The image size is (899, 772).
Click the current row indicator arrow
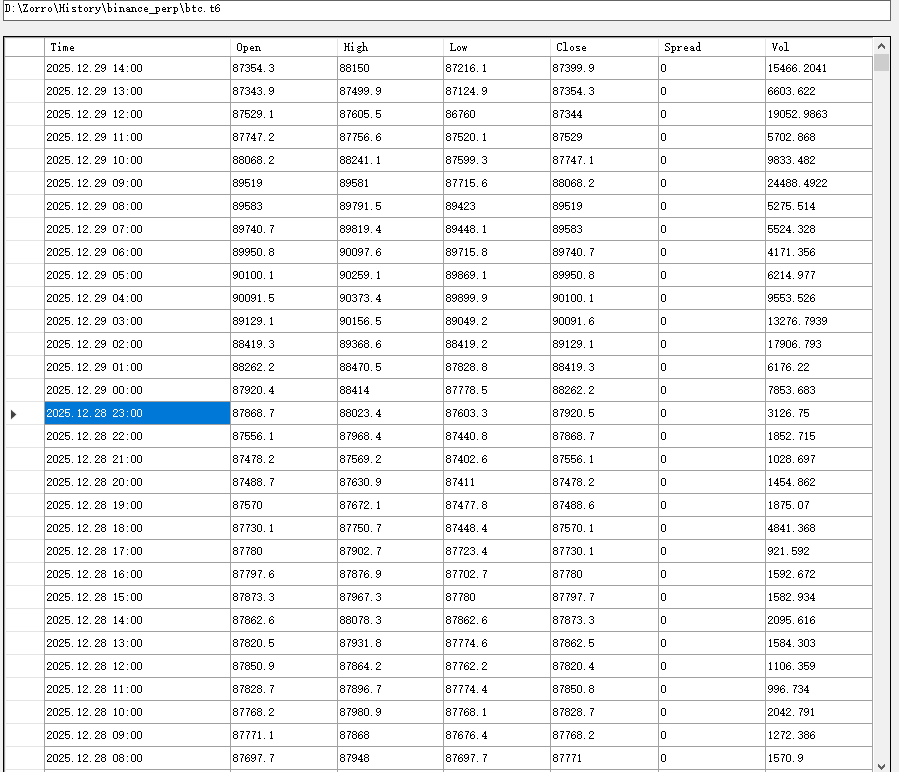point(13,413)
